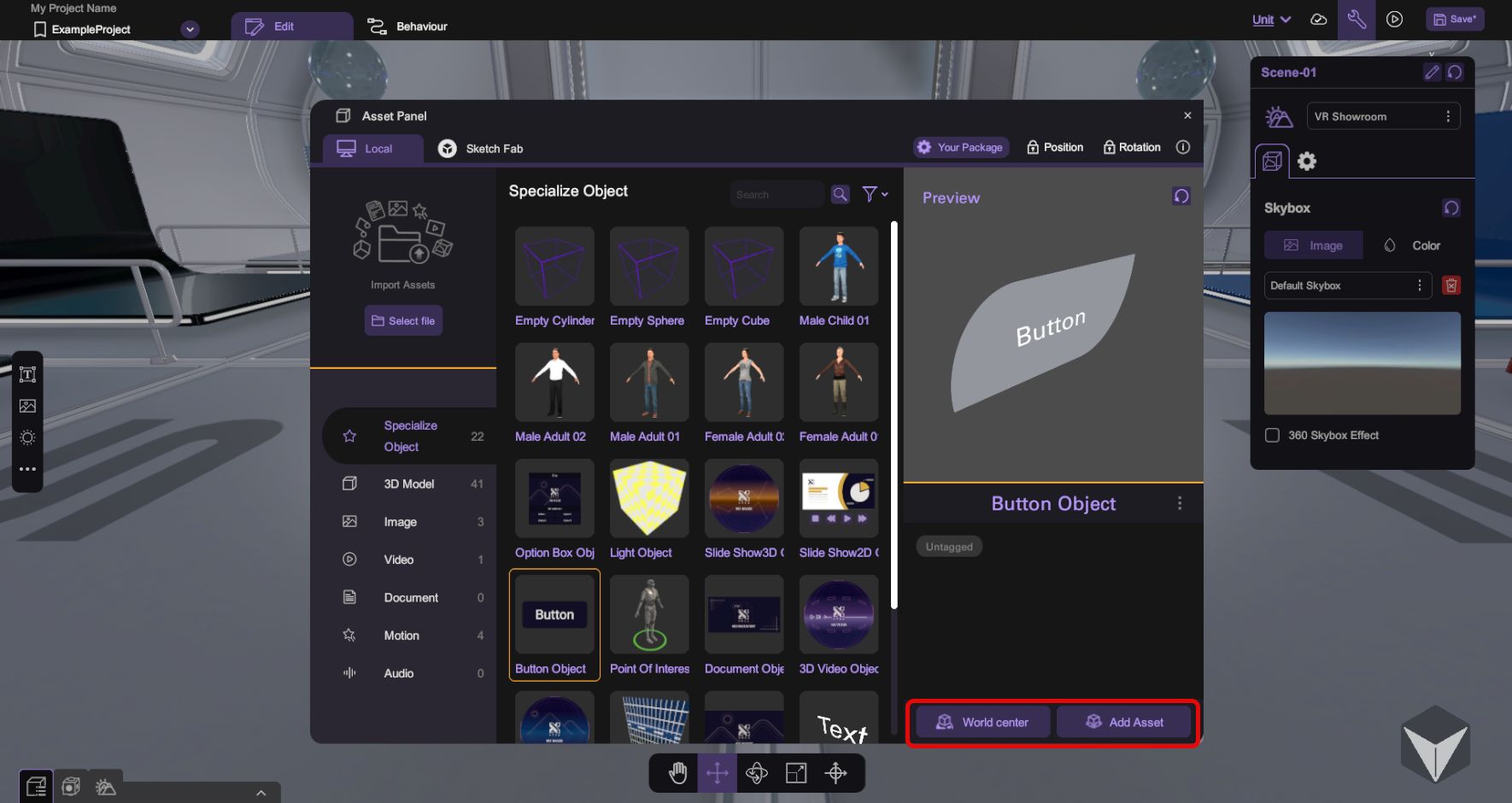The width and height of the screenshot is (1512, 803).
Task: Select the scale tool in bottom toolbar
Action: (796, 773)
